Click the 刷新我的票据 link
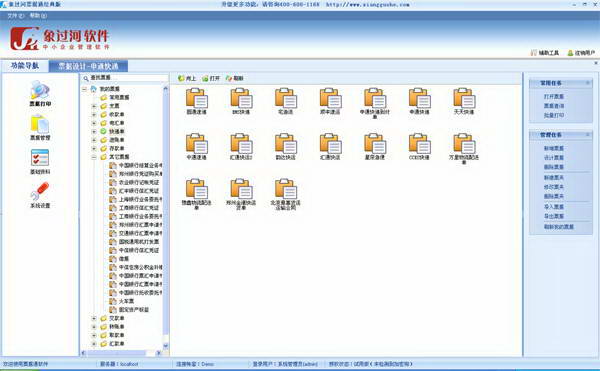This screenshot has height=371, width=600. click(x=559, y=227)
